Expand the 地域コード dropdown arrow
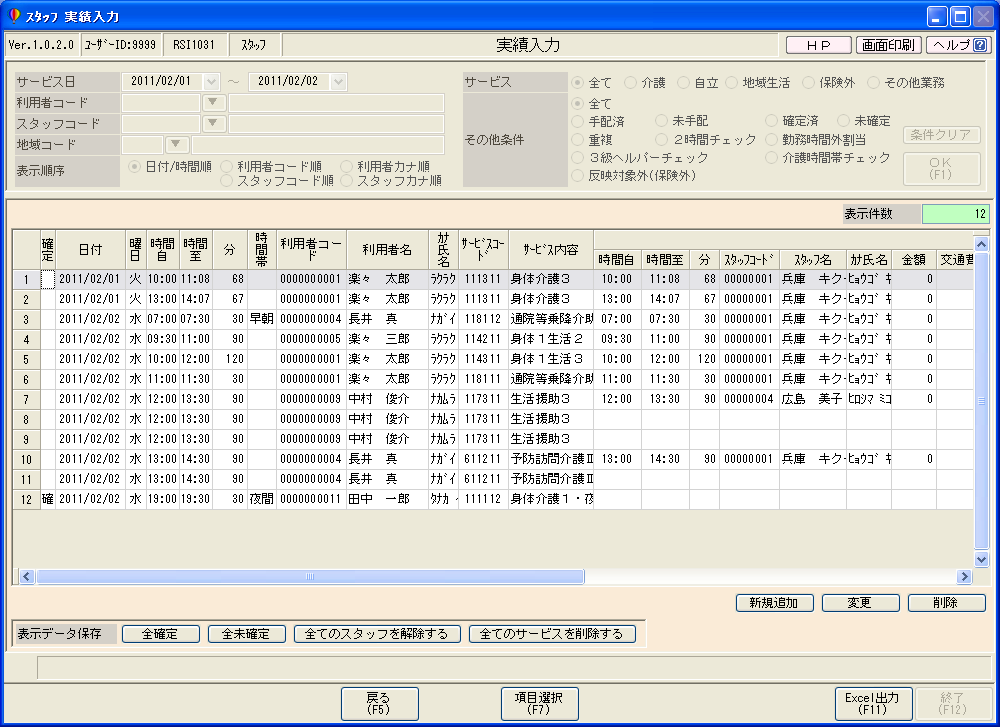The height and width of the screenshot is (727, 1000). 177,145
